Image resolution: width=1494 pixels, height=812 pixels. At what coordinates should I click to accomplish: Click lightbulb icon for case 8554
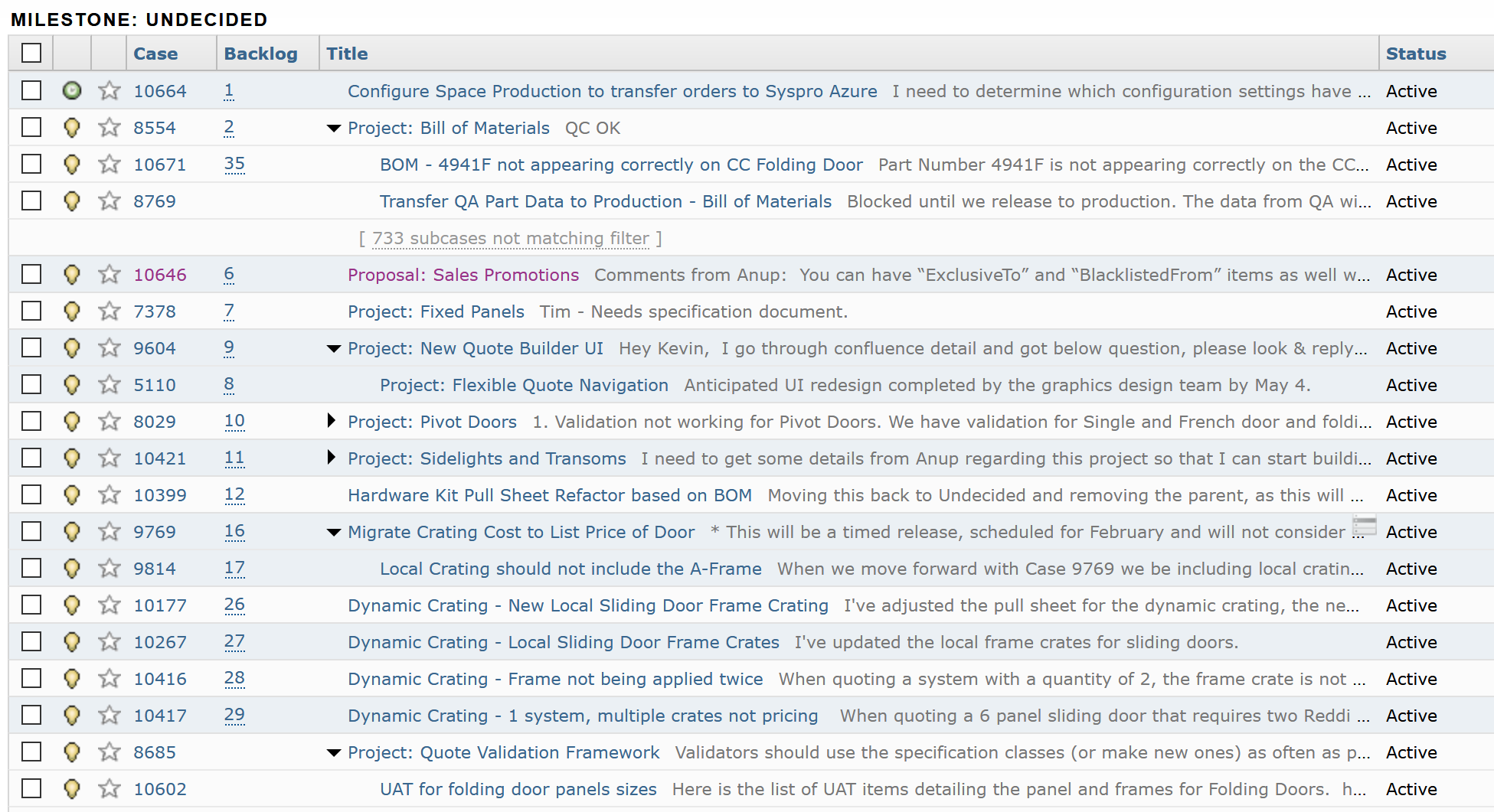click(x=72, y=128)
